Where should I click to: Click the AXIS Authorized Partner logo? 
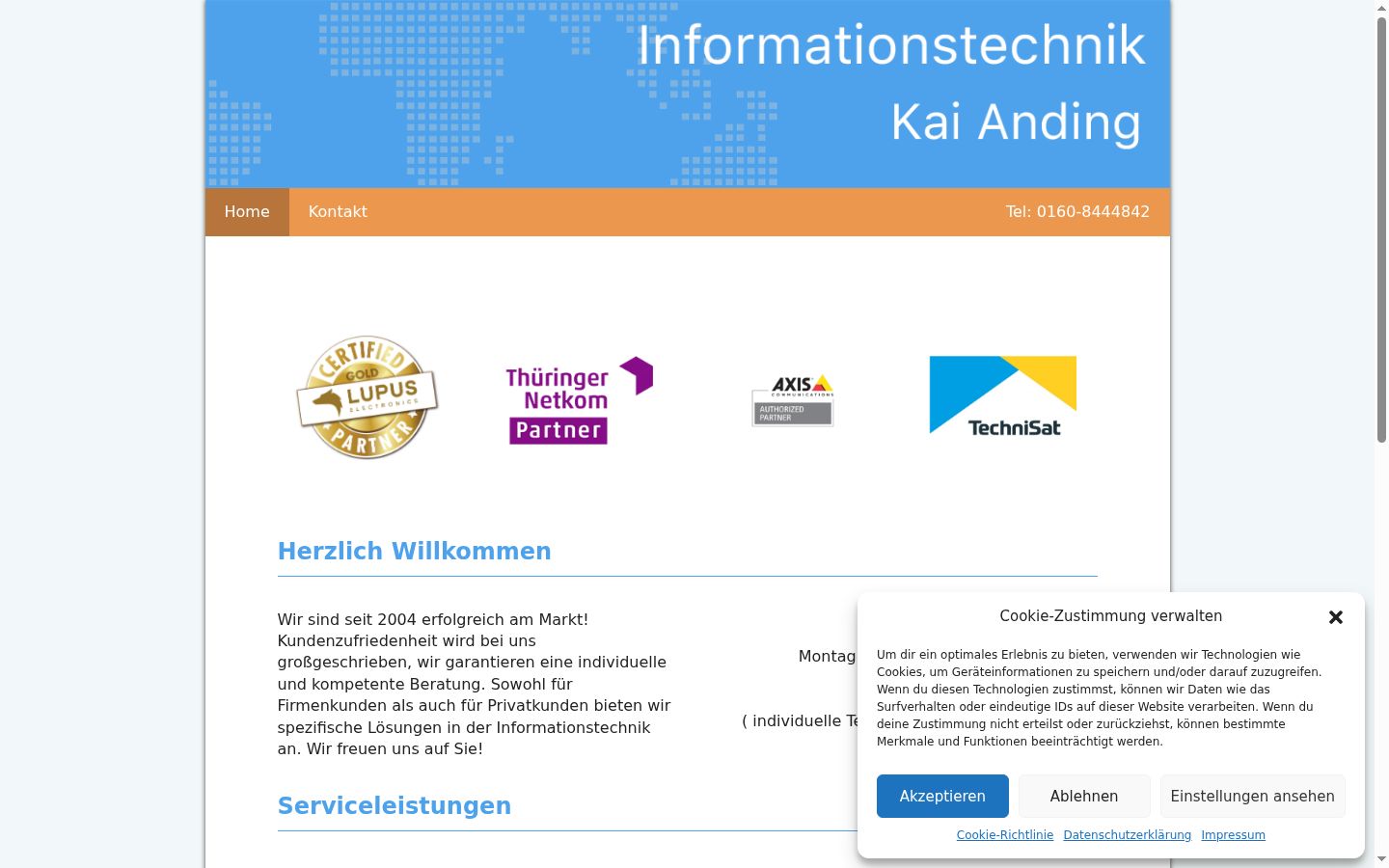pos(793,400)
